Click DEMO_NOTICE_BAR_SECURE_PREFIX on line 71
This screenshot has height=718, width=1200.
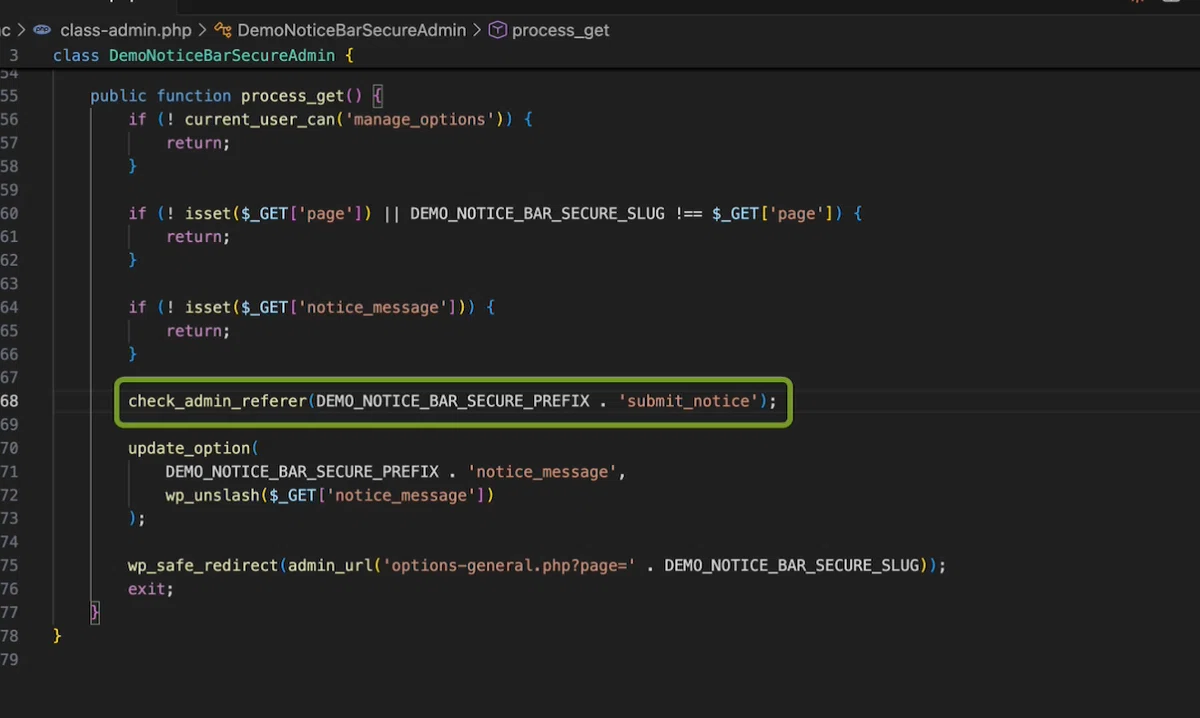pyautogui.click(x=302, y=472)
